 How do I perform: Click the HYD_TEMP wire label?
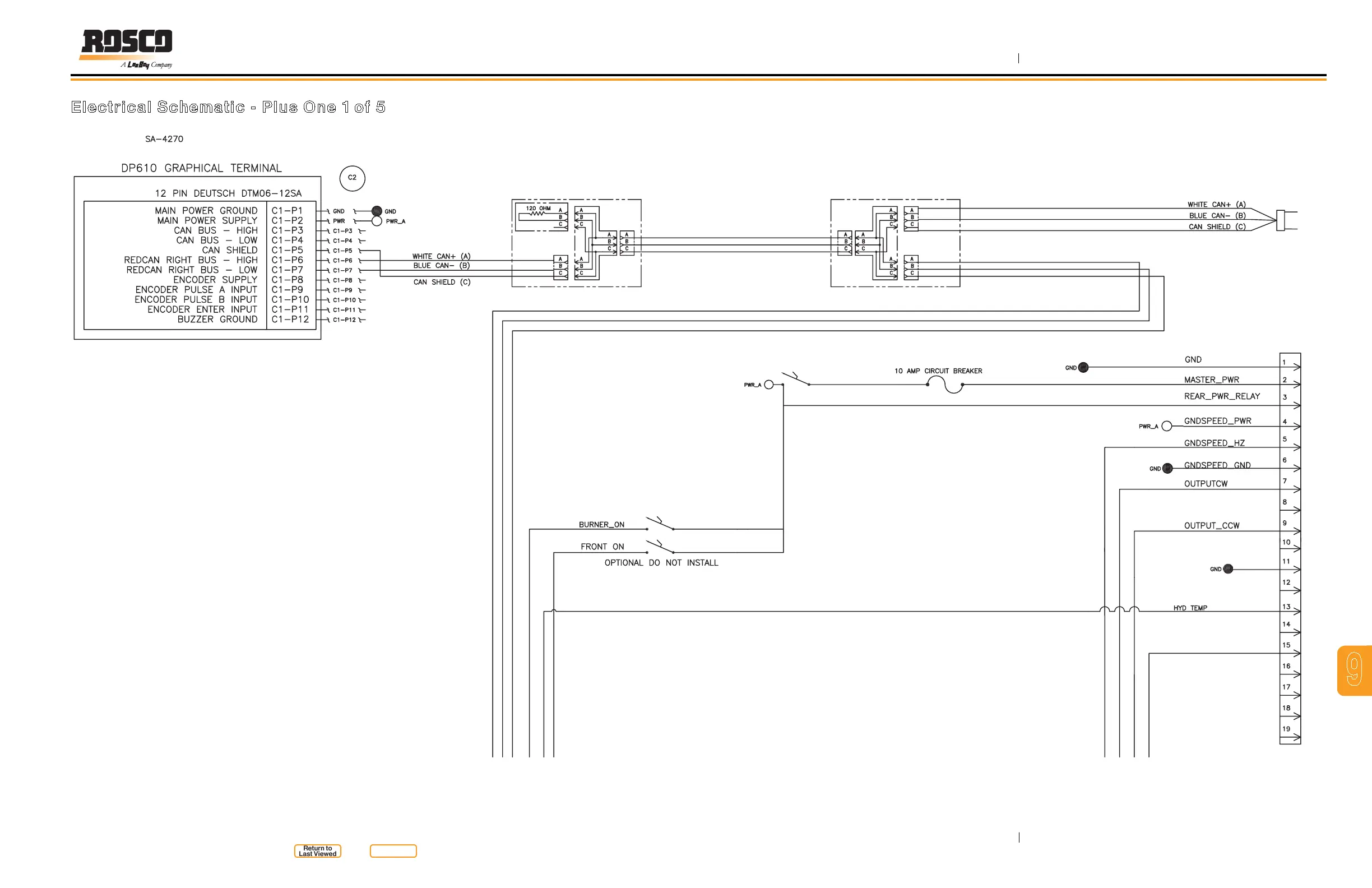[x=1190, y=608]
